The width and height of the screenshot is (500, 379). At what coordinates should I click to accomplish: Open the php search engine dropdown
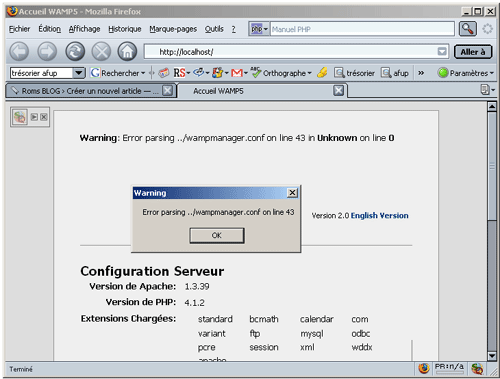[259, 29]
